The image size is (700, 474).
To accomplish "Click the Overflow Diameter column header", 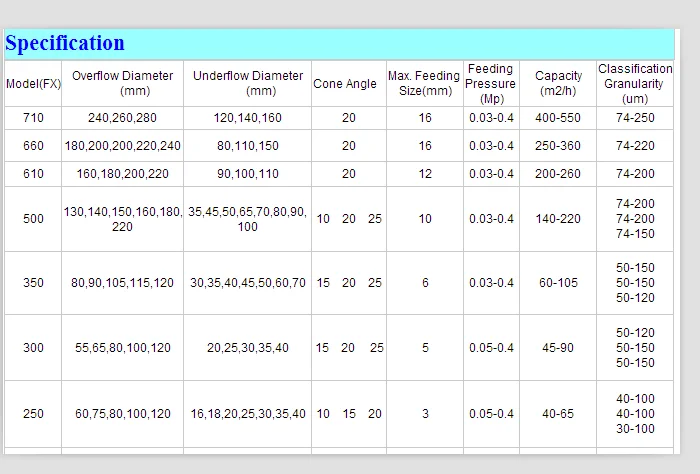I will click(122, 83).
